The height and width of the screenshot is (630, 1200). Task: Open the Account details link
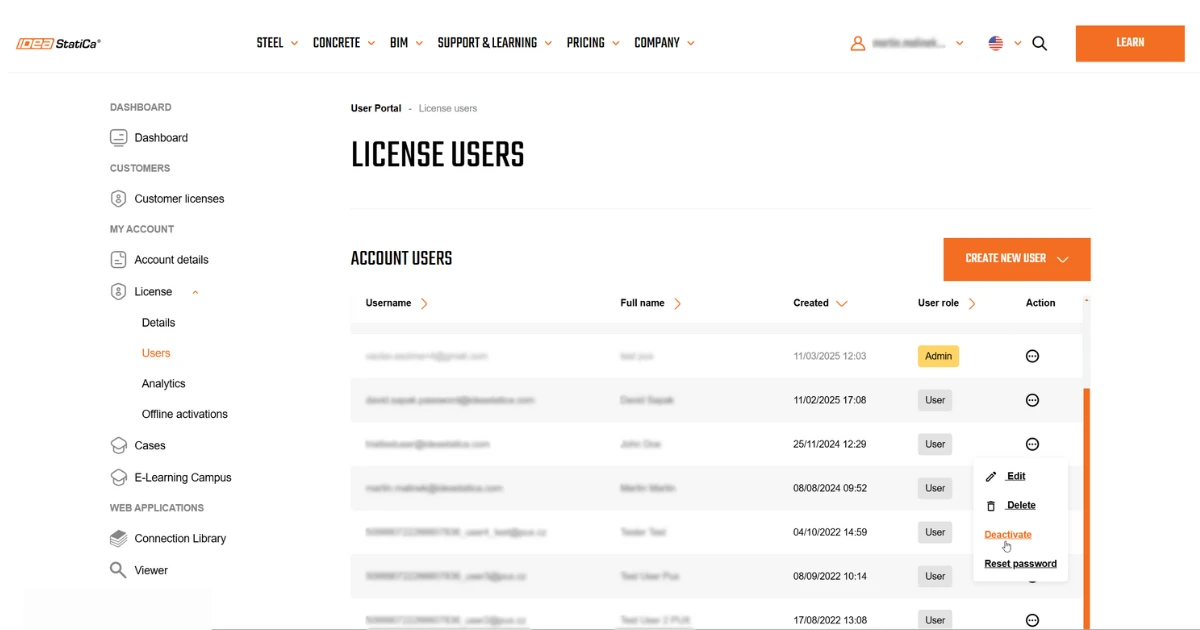tap(171, 260)
